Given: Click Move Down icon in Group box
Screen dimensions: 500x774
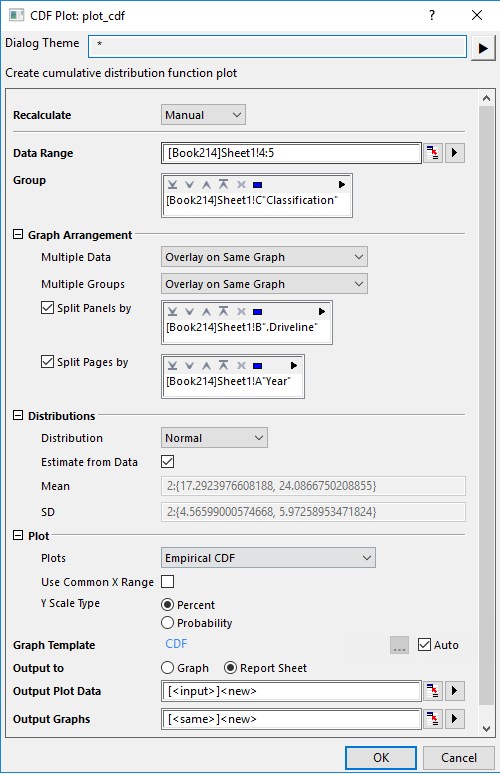Looking at the screenshot, I should pyautogui.click(x=190, y=185).
